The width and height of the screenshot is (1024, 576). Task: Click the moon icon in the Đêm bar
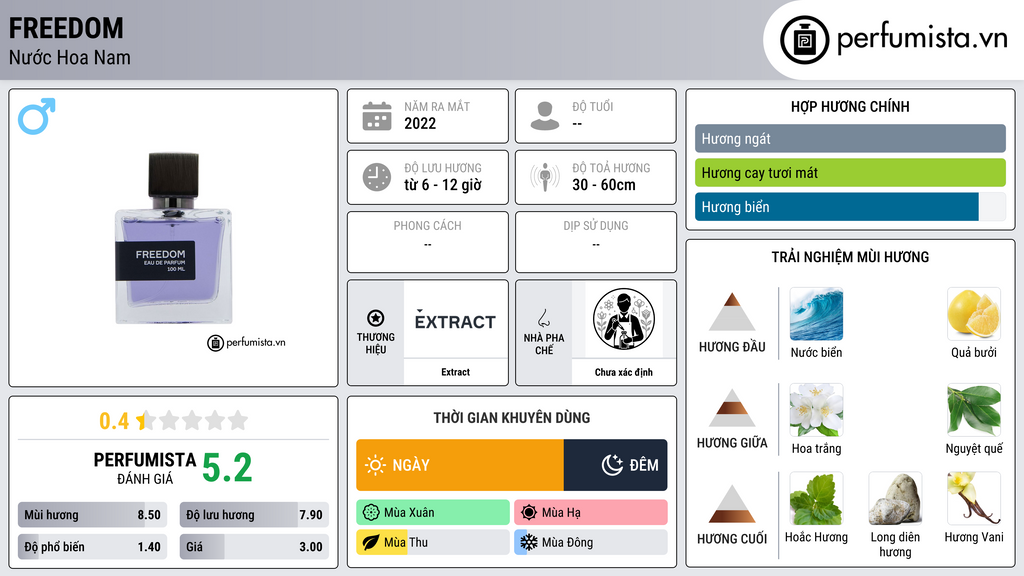612,465
